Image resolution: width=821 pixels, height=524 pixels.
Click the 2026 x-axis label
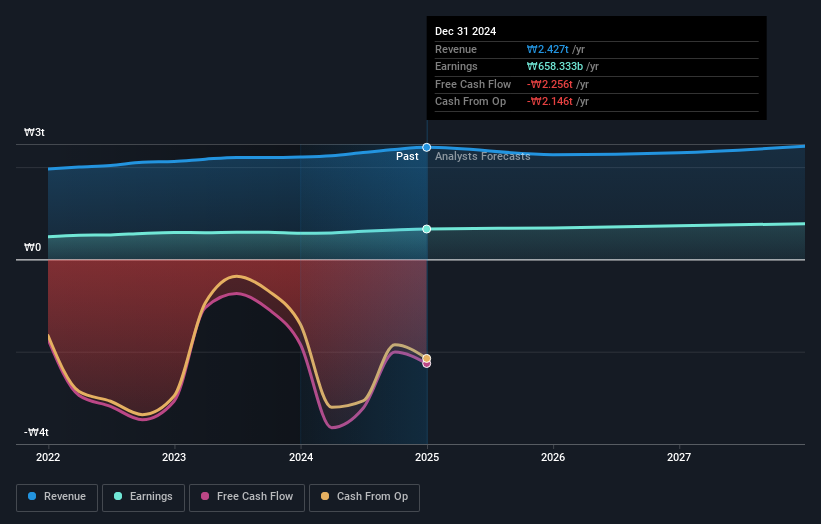pyautogui.click(x=553, y=457)
